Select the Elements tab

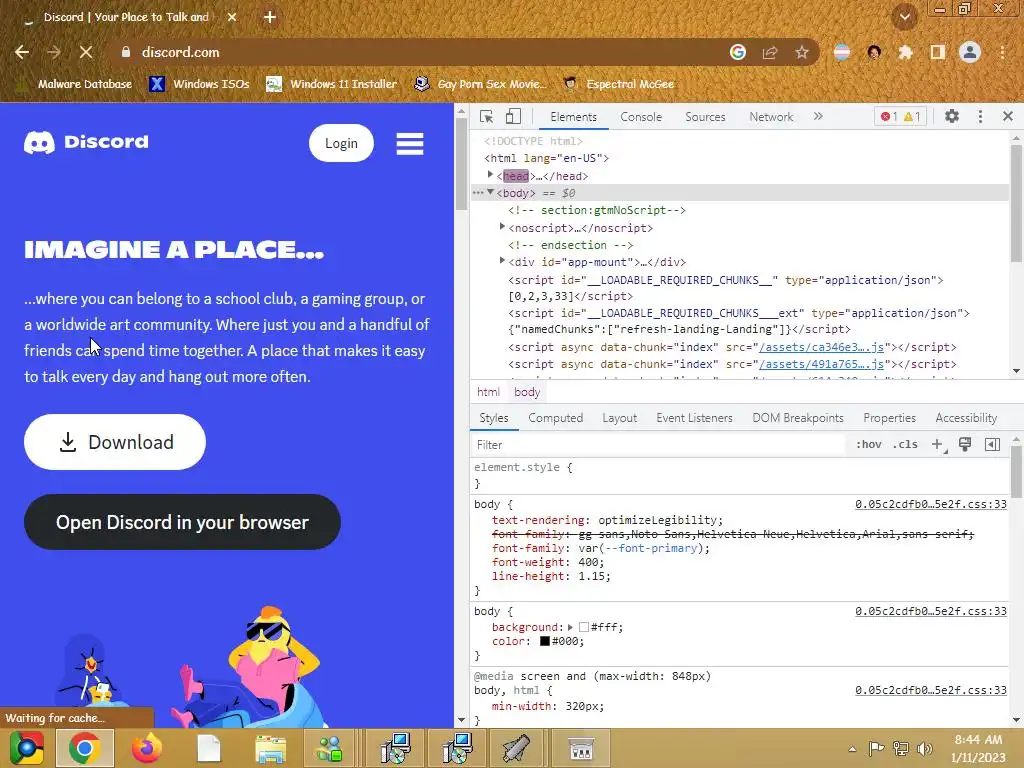point(573,117)
